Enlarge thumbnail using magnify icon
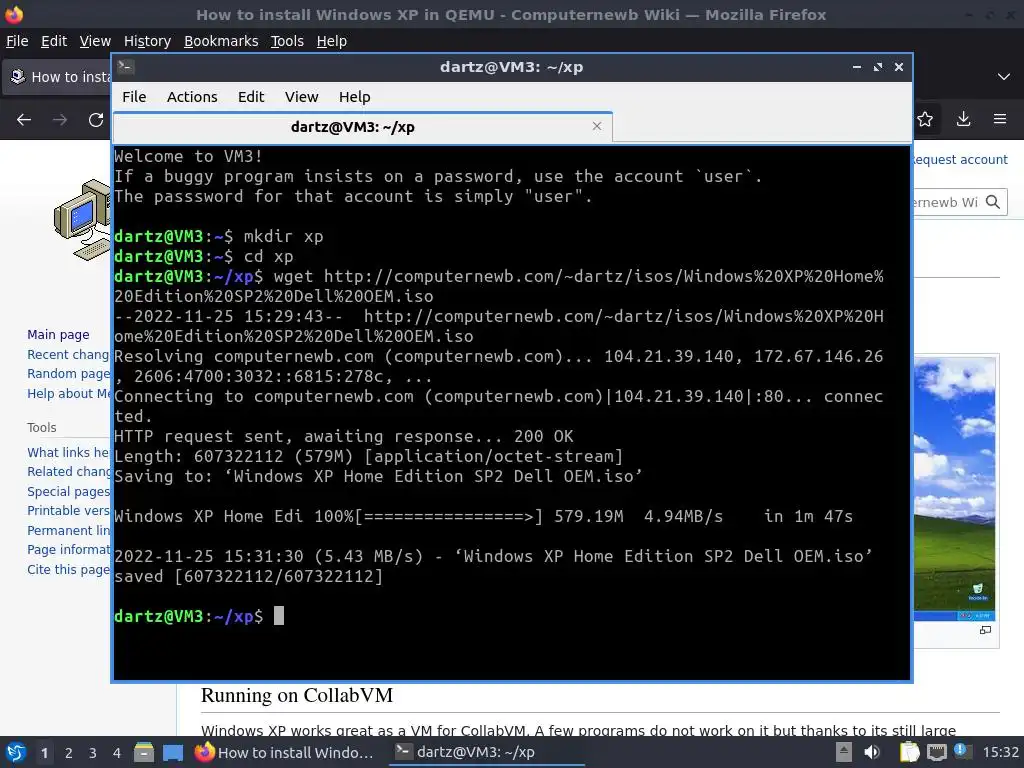1024x768 pixels. click(985, 630)
